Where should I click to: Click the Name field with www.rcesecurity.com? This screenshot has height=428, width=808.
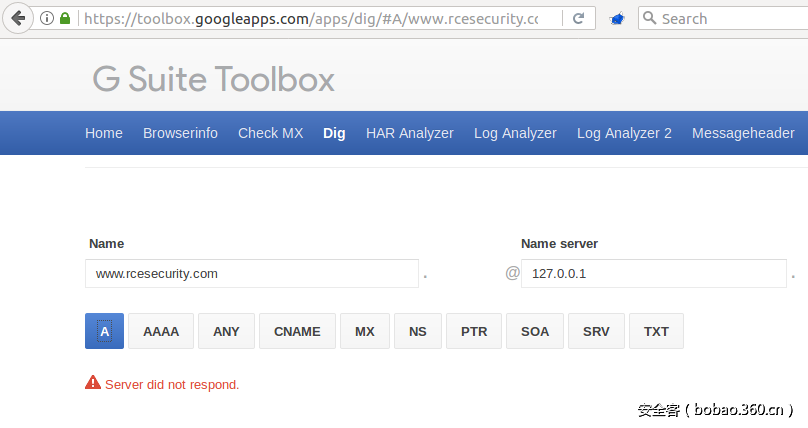252,273
